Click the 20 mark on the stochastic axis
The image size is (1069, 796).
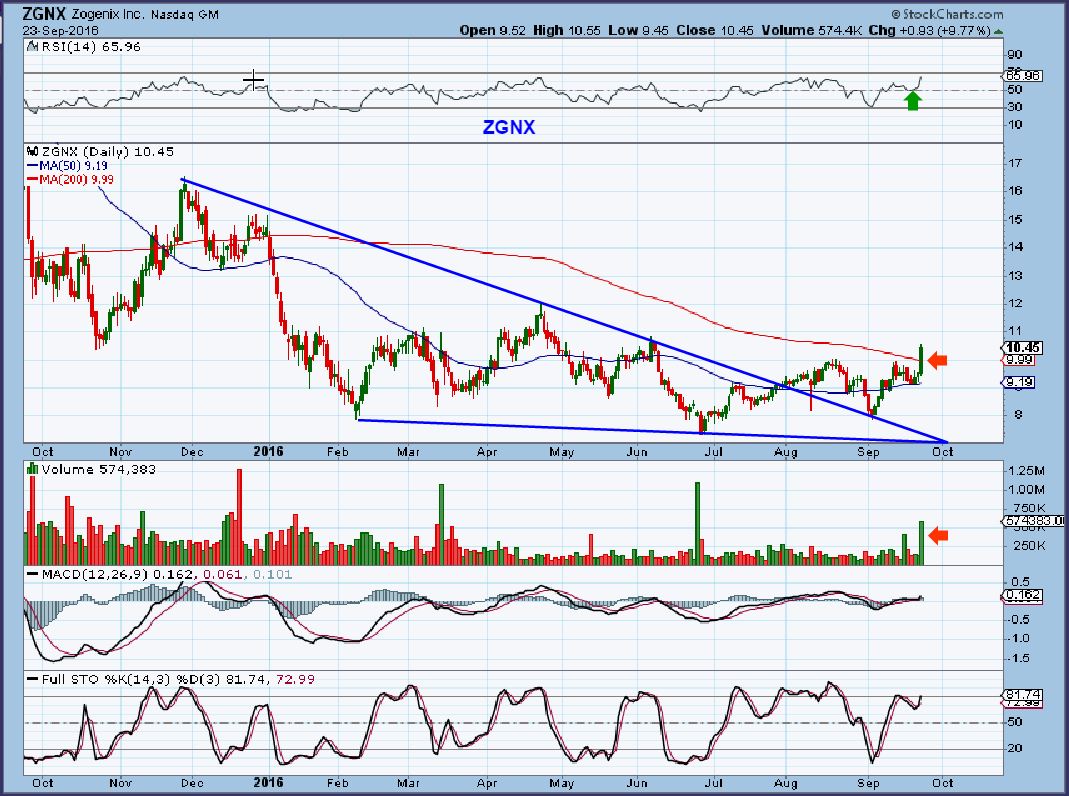(x=1015, y=748)
